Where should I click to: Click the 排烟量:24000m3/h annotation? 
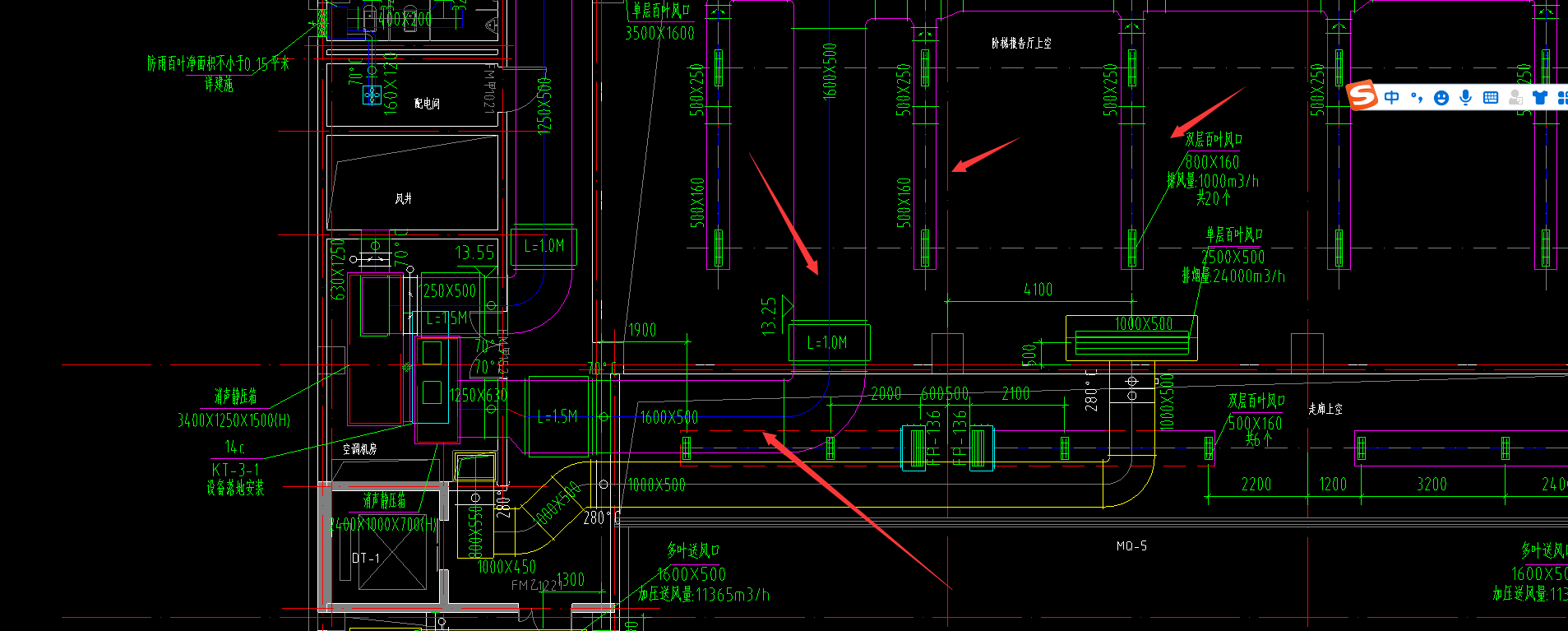click(1233, 276)
